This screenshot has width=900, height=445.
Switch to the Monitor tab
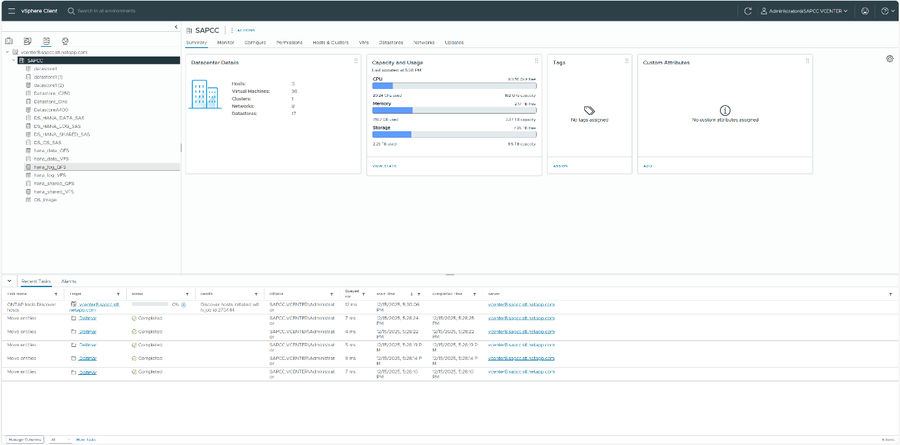pos(226,42)
